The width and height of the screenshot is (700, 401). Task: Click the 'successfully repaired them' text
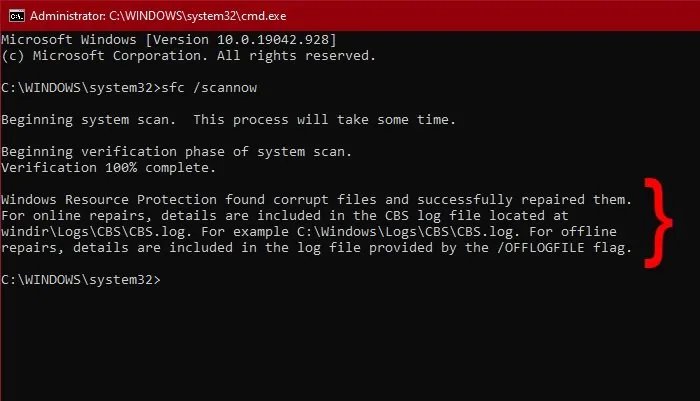click(532, 200)
